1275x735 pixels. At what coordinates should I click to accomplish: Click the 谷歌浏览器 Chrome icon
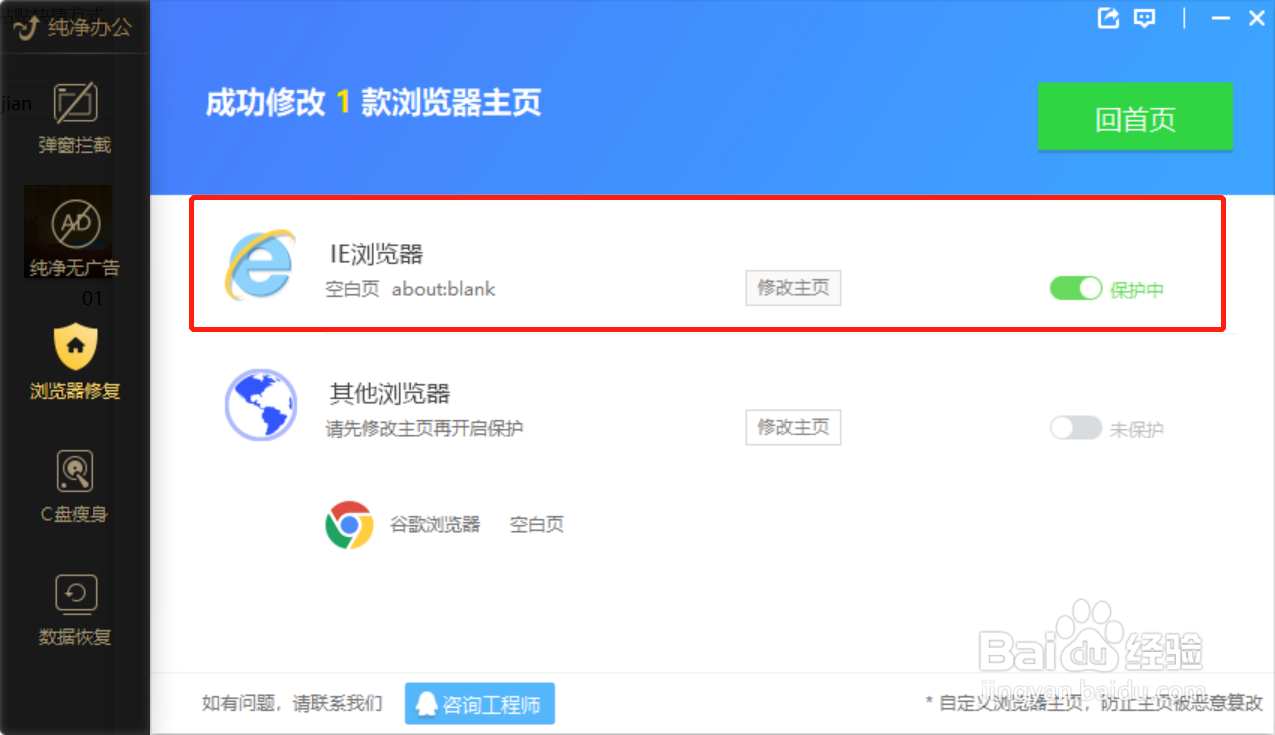click(350, 523)
